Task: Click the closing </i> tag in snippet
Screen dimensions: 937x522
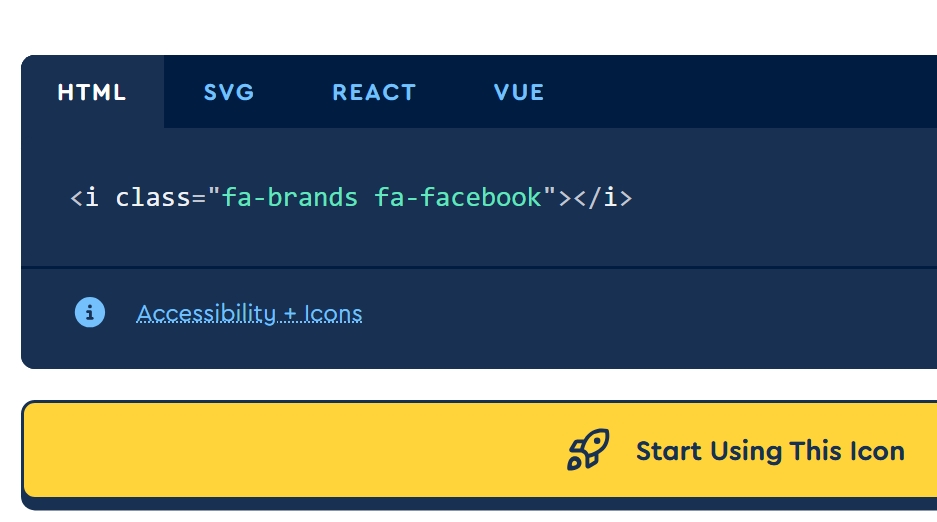Action: [603, 197]
